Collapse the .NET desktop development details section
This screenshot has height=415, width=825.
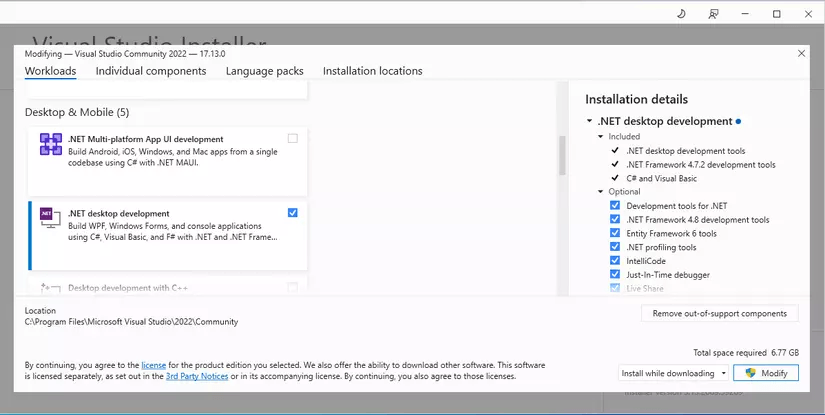pyautogui.click(x=590, y=122)
